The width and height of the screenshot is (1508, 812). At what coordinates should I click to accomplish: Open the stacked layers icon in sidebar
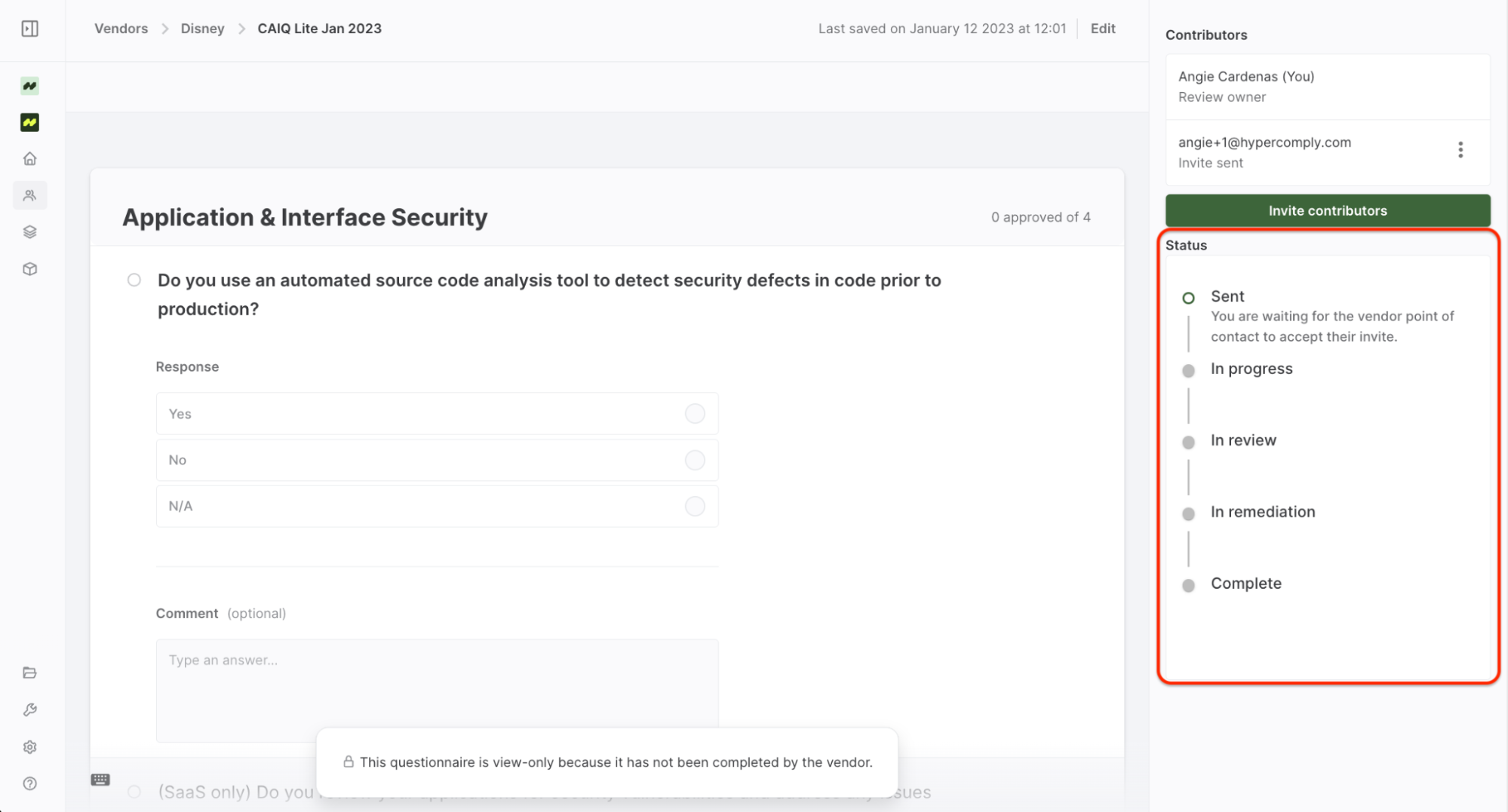(29, 232)
